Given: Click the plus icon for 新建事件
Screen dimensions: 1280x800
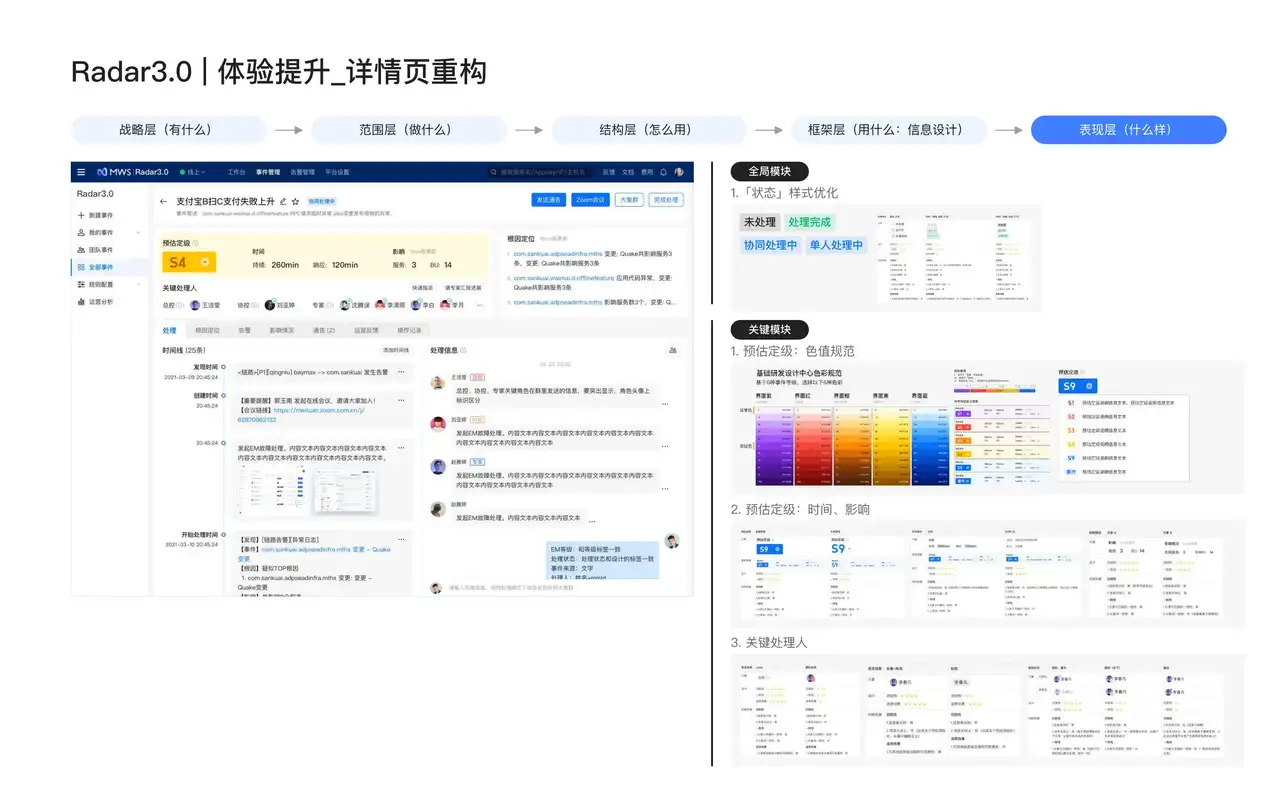Looking at the screenshot, I should [x=81, y=215].
